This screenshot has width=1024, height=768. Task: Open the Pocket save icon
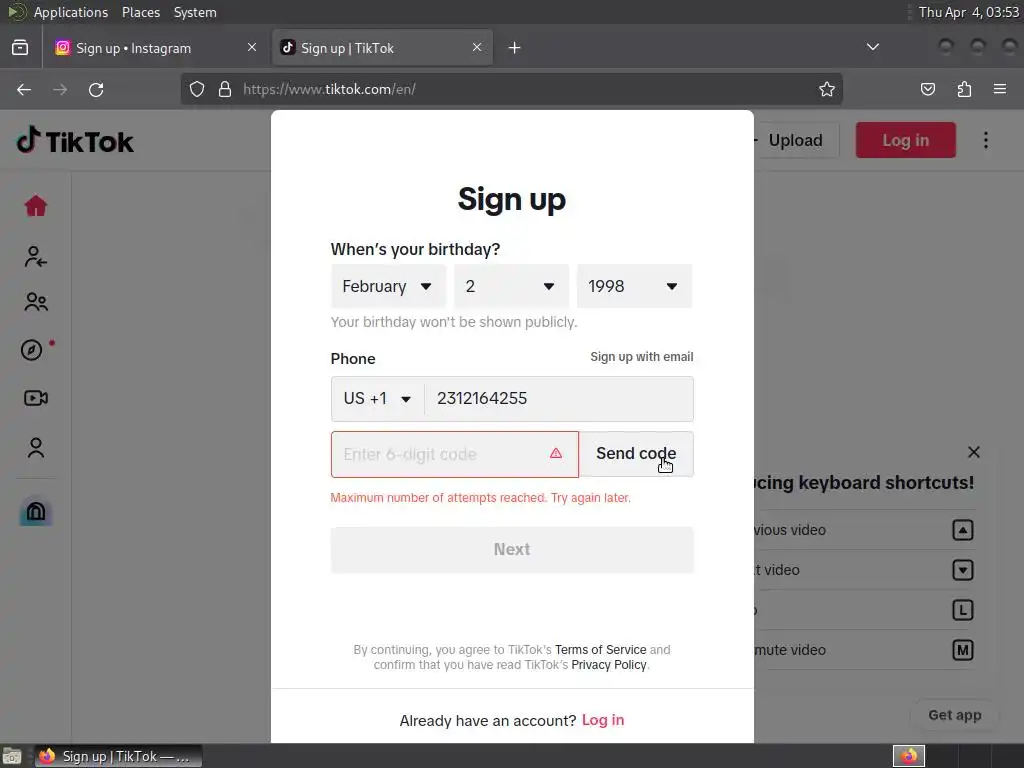(x=927, y=89)
